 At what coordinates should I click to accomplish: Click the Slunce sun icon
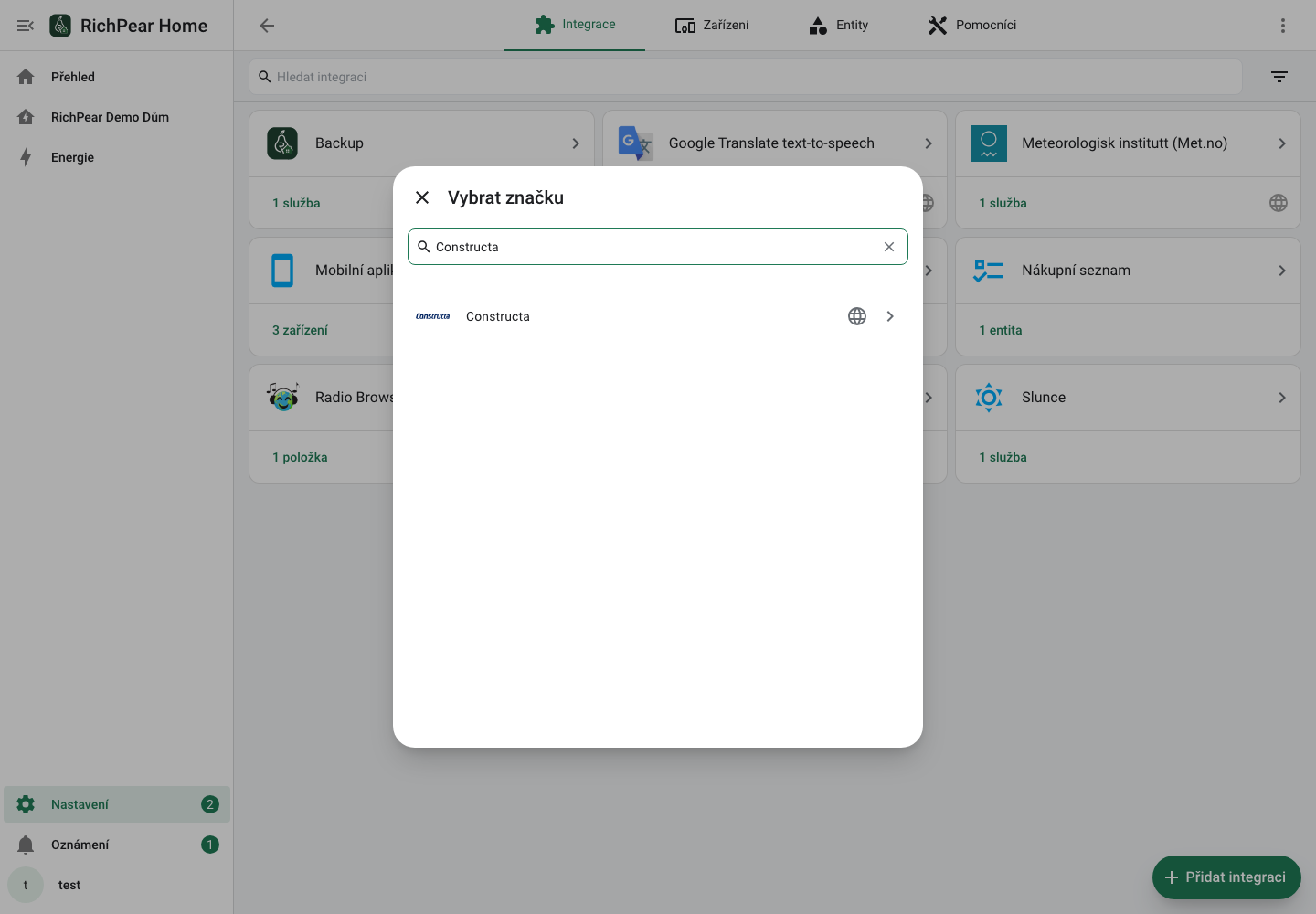point(989,398)
